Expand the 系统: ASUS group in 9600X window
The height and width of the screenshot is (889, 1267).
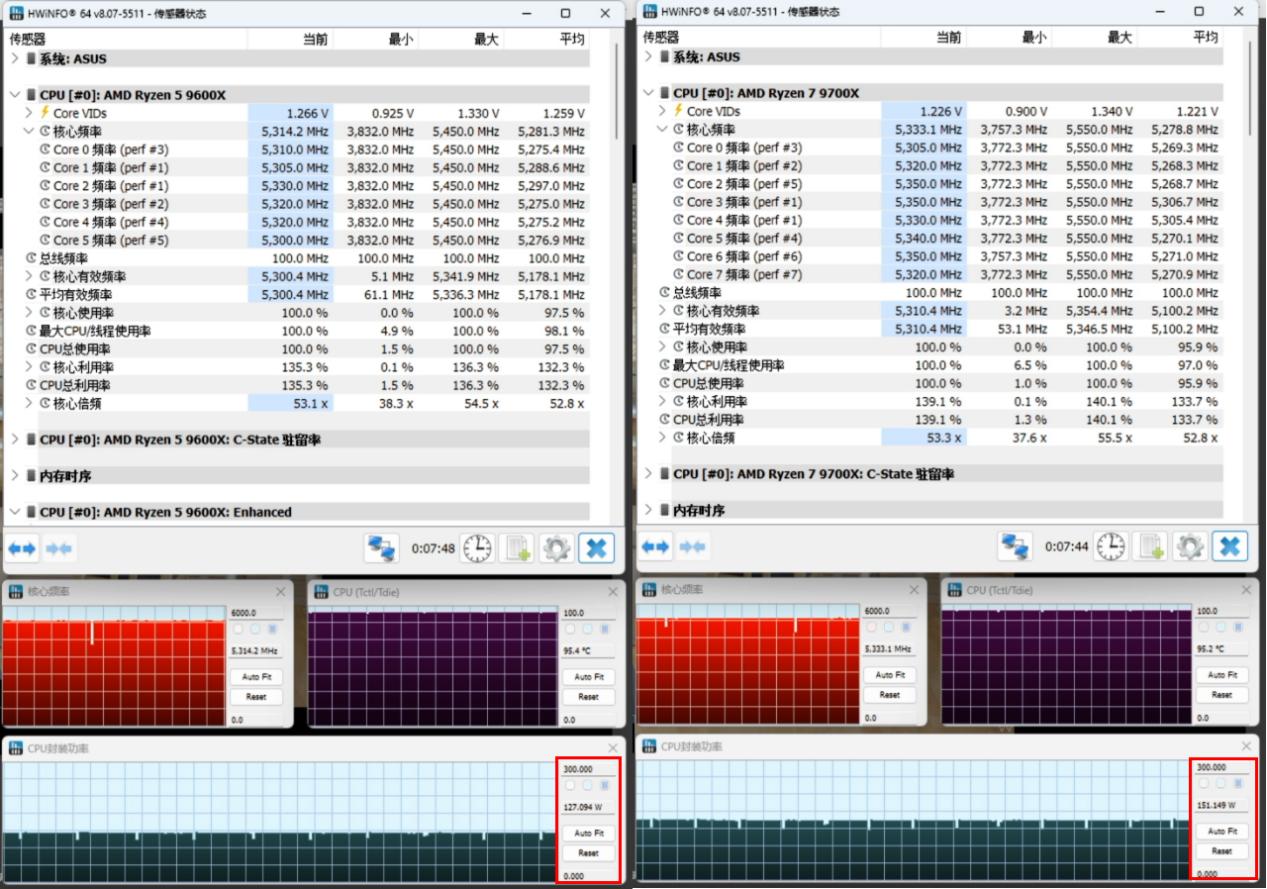[x=15, y=59]
